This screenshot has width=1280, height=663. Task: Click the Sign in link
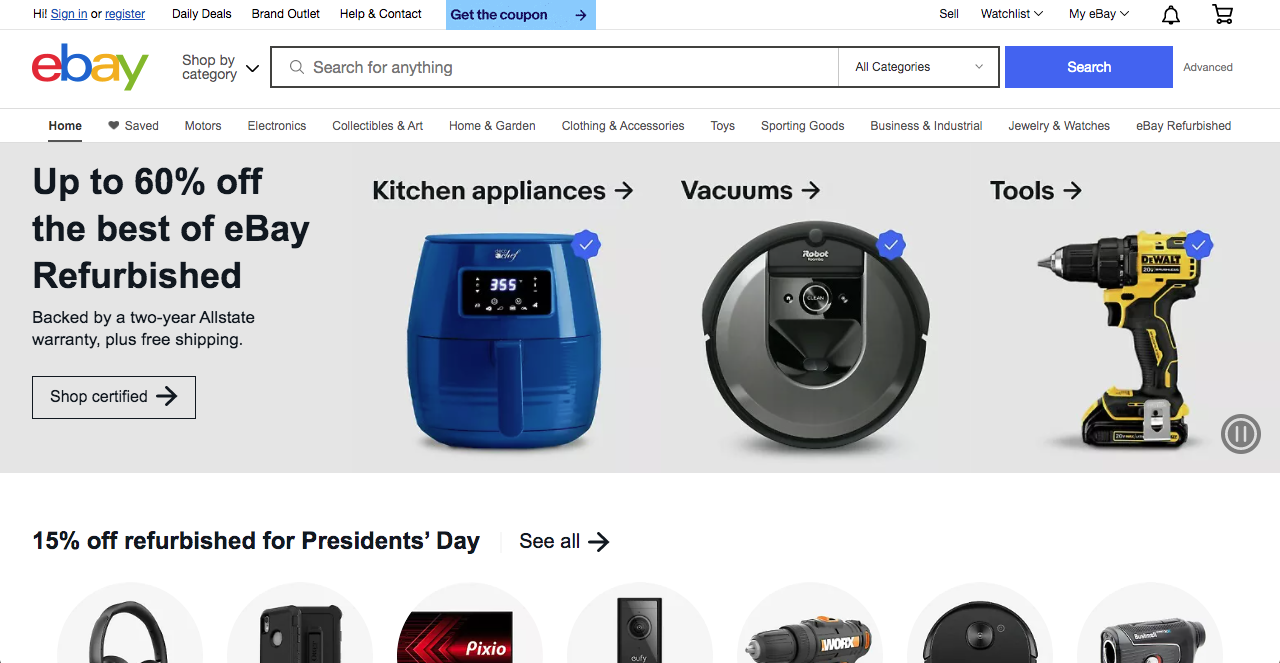[69, 14]
